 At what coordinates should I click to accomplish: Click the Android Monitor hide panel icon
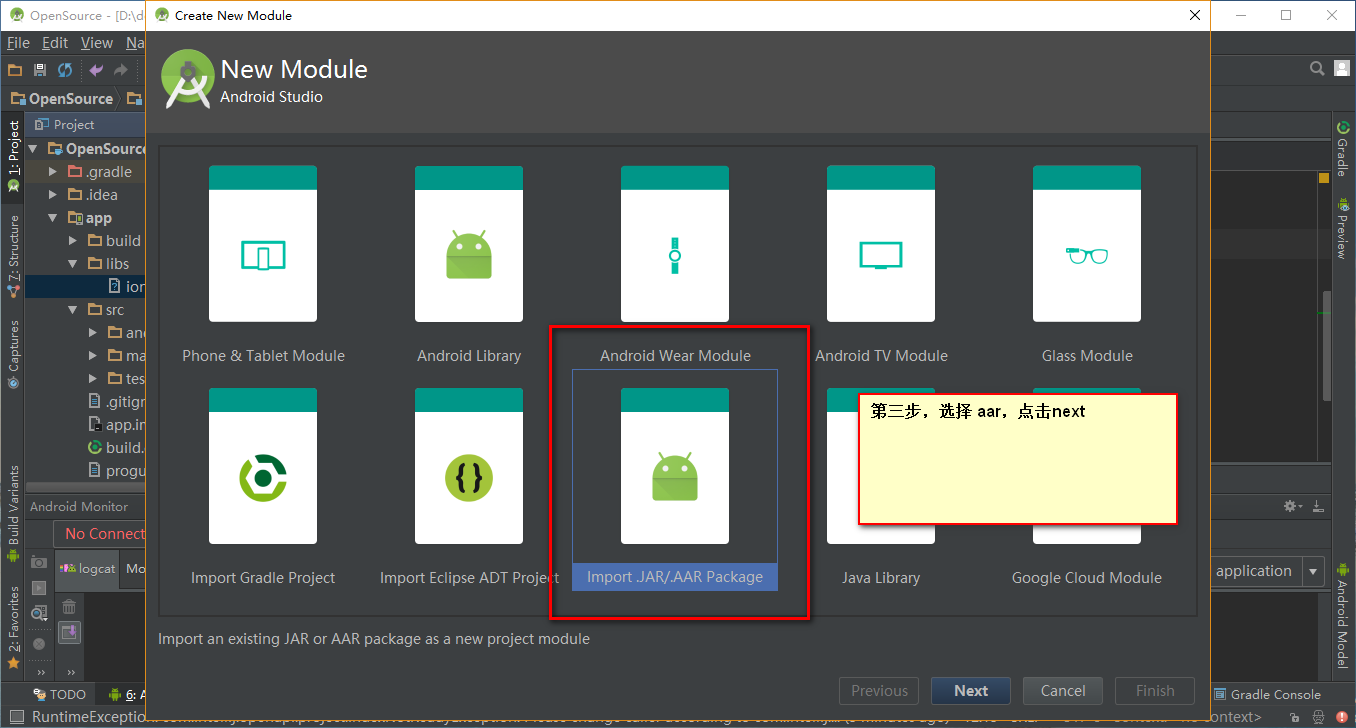coord(1317,507)
